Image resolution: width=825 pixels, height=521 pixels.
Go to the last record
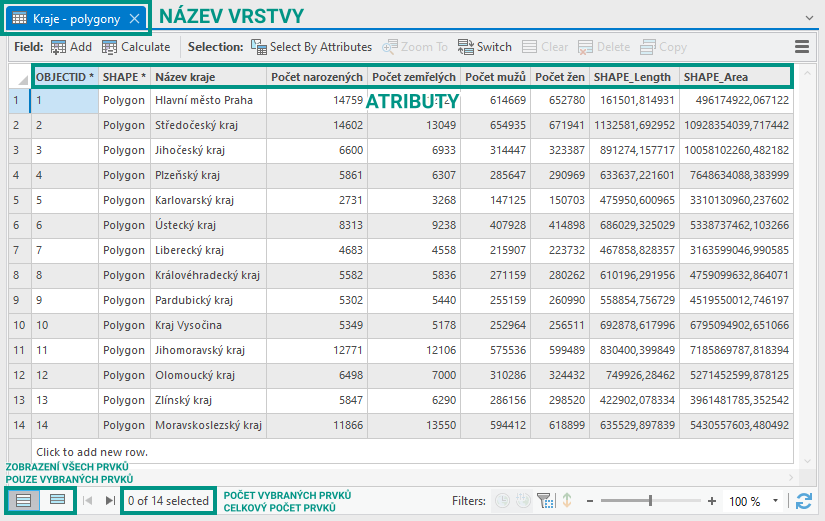[110, 501]
